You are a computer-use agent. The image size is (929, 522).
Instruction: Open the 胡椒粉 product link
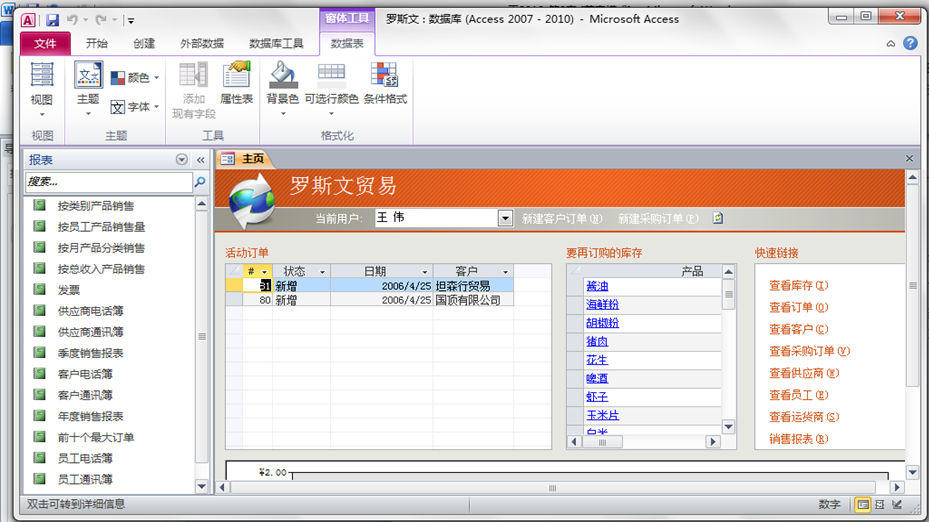click(603, 323)
